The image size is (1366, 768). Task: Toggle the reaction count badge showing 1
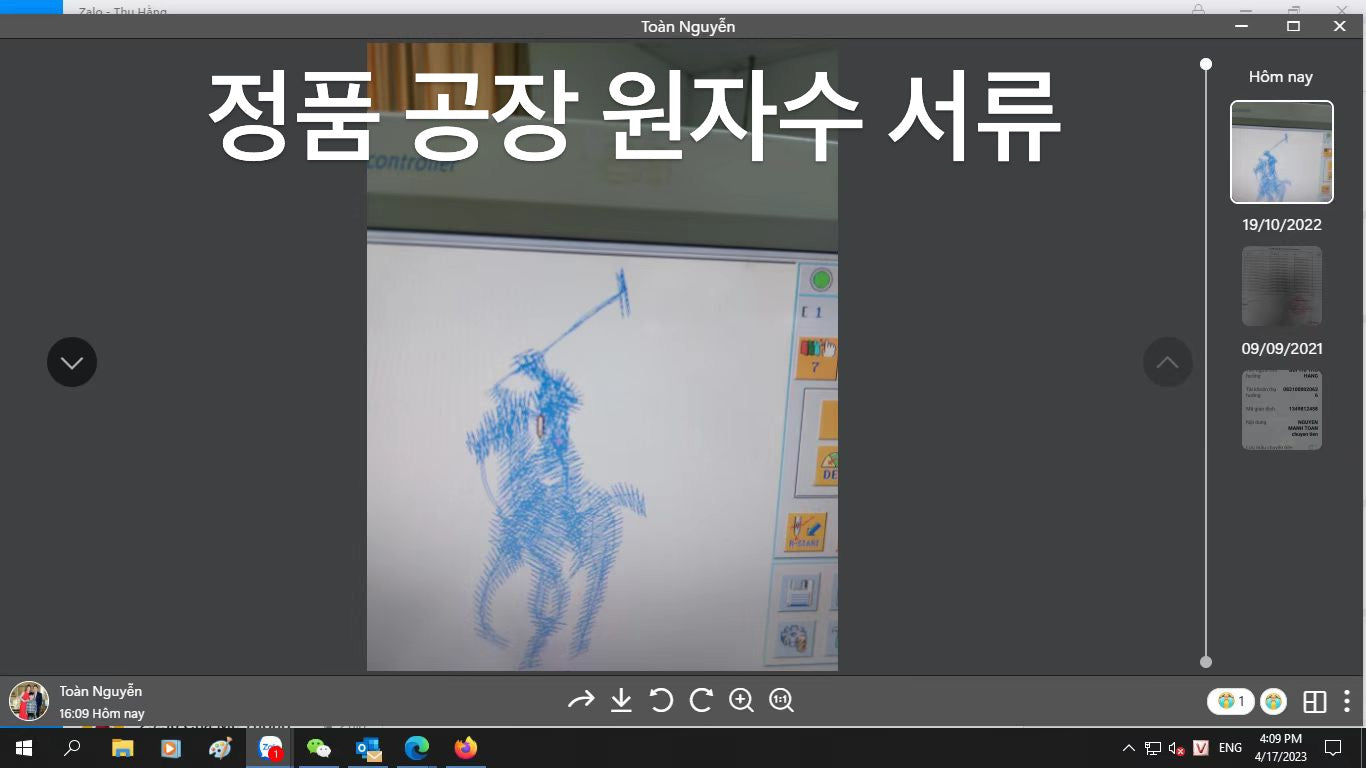1229,701
